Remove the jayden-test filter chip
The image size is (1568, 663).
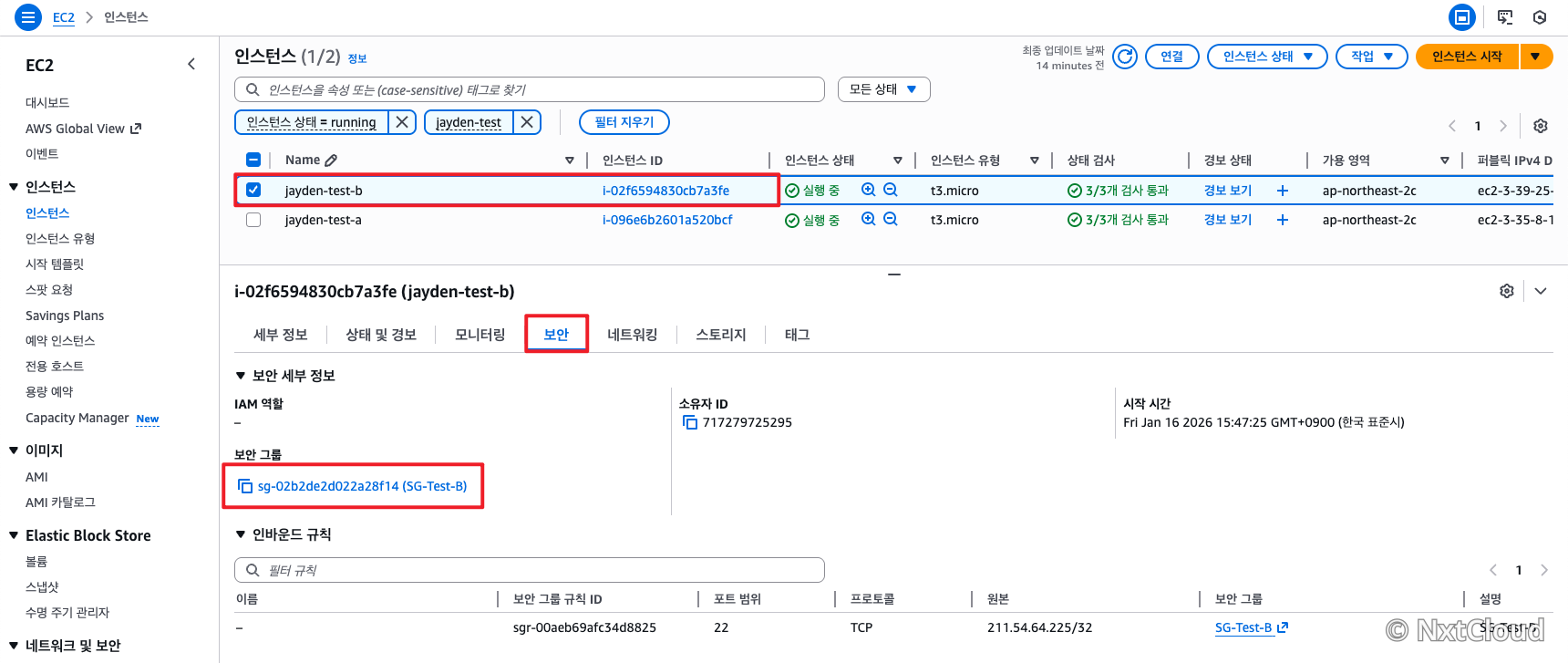coord(527,122)
